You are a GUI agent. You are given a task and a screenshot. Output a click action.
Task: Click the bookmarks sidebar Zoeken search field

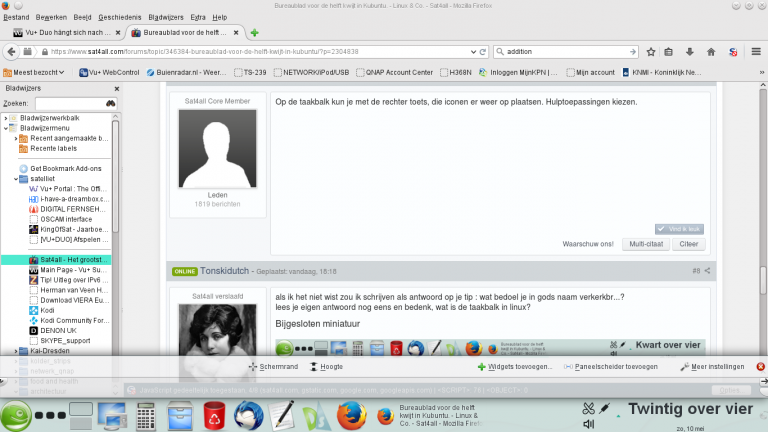pos(70,103)
